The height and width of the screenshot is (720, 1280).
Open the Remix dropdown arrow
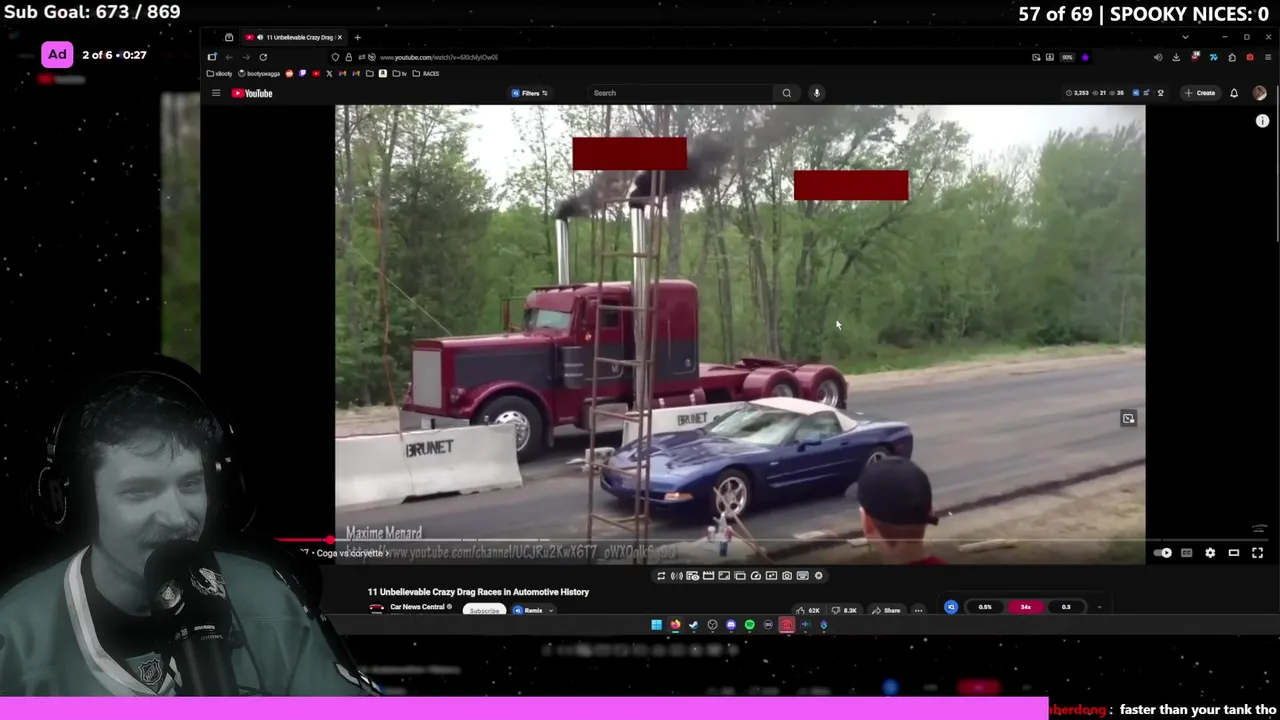tap(551, 610)
